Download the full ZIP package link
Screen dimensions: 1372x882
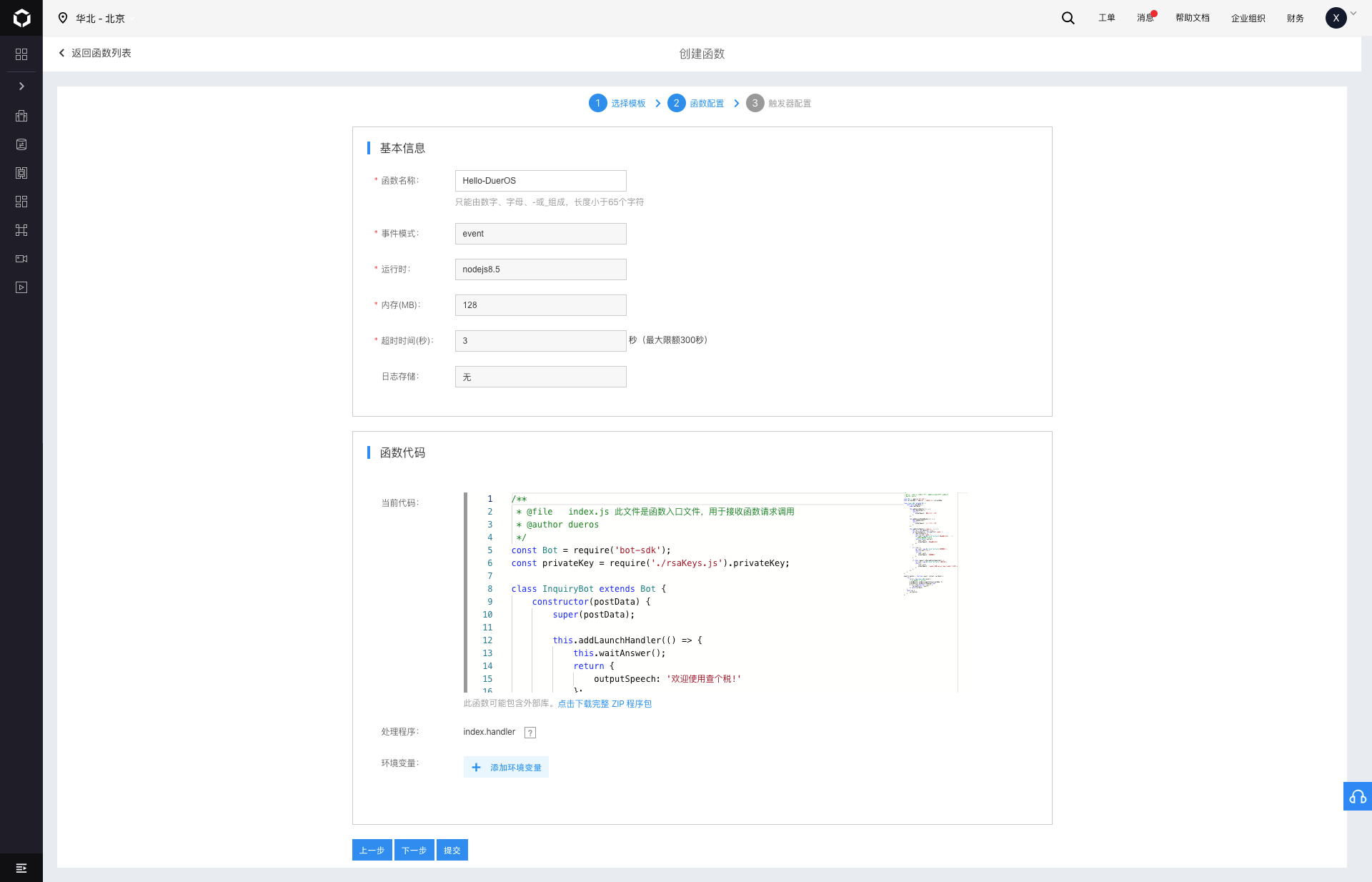(605, 704)
